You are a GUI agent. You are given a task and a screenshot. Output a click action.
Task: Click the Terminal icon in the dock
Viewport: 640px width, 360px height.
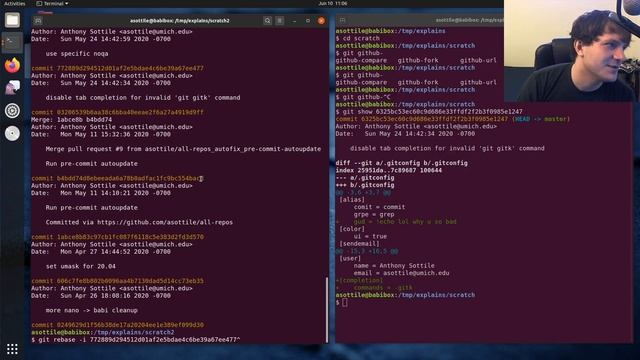click(x=12, y=42)
